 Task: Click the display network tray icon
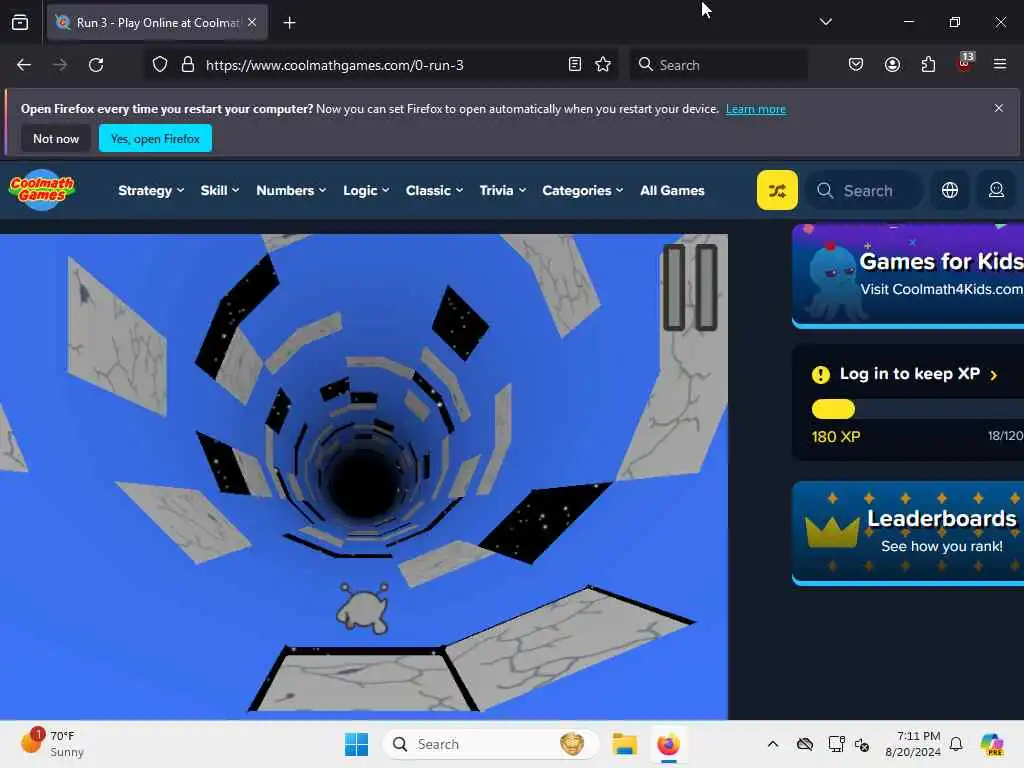point(836,744)
